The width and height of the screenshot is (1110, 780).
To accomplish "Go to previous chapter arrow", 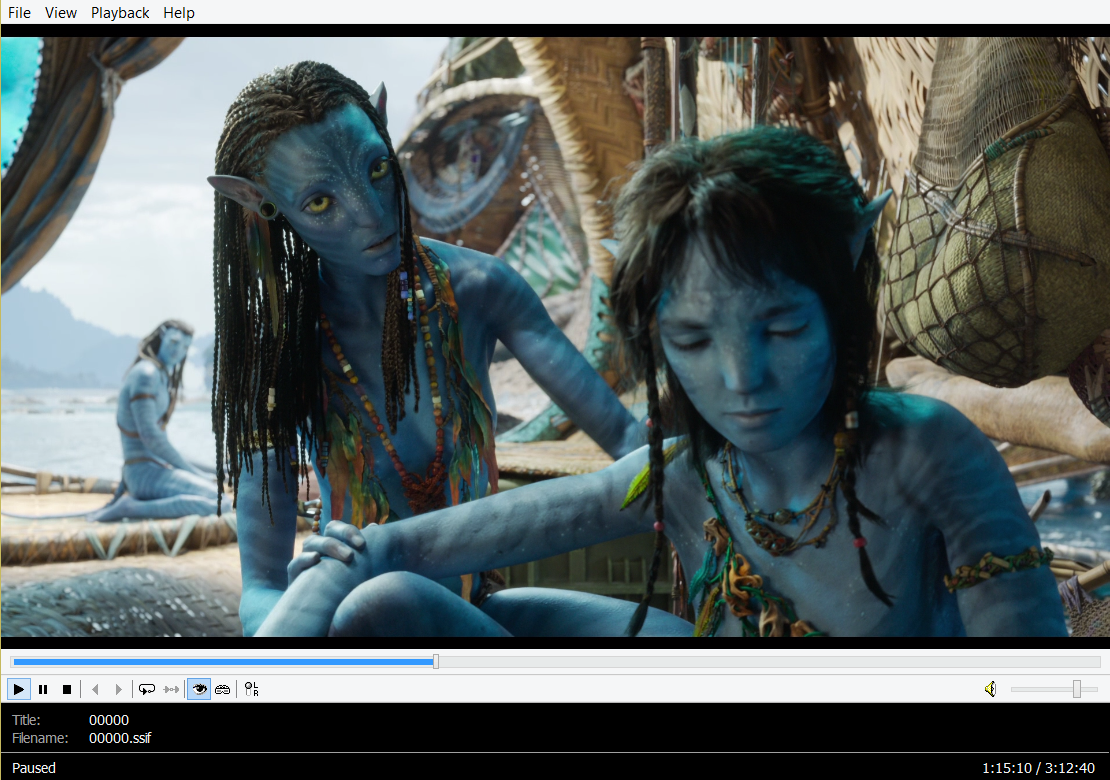I will tap(96, 689).
